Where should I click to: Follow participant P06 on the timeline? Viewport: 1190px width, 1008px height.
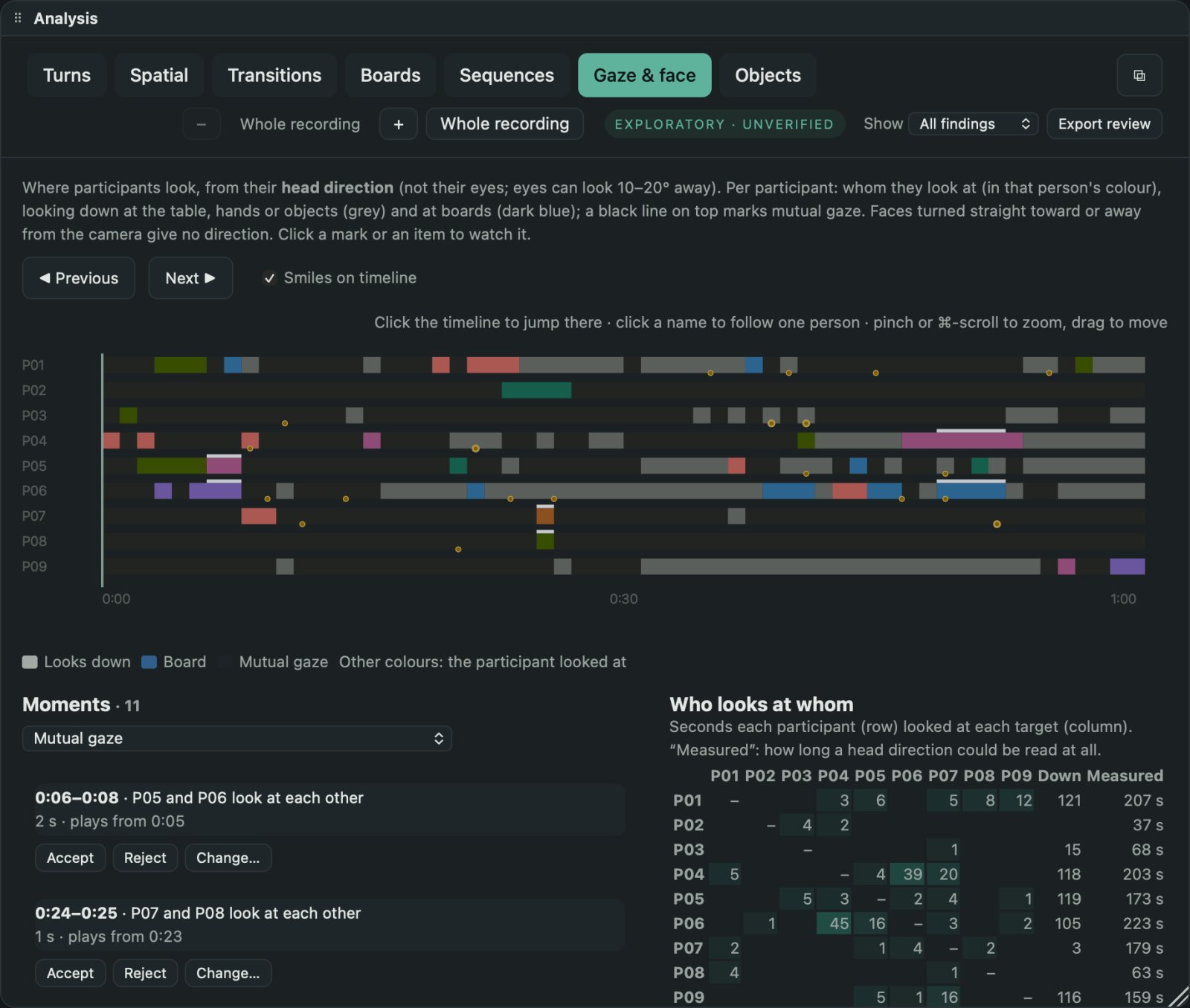coord(34,491)
